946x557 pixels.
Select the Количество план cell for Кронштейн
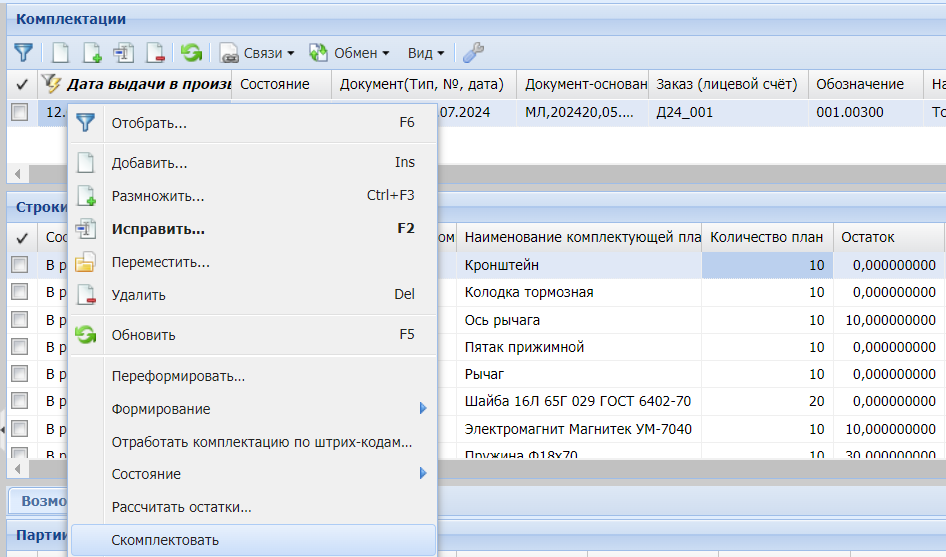767,265
